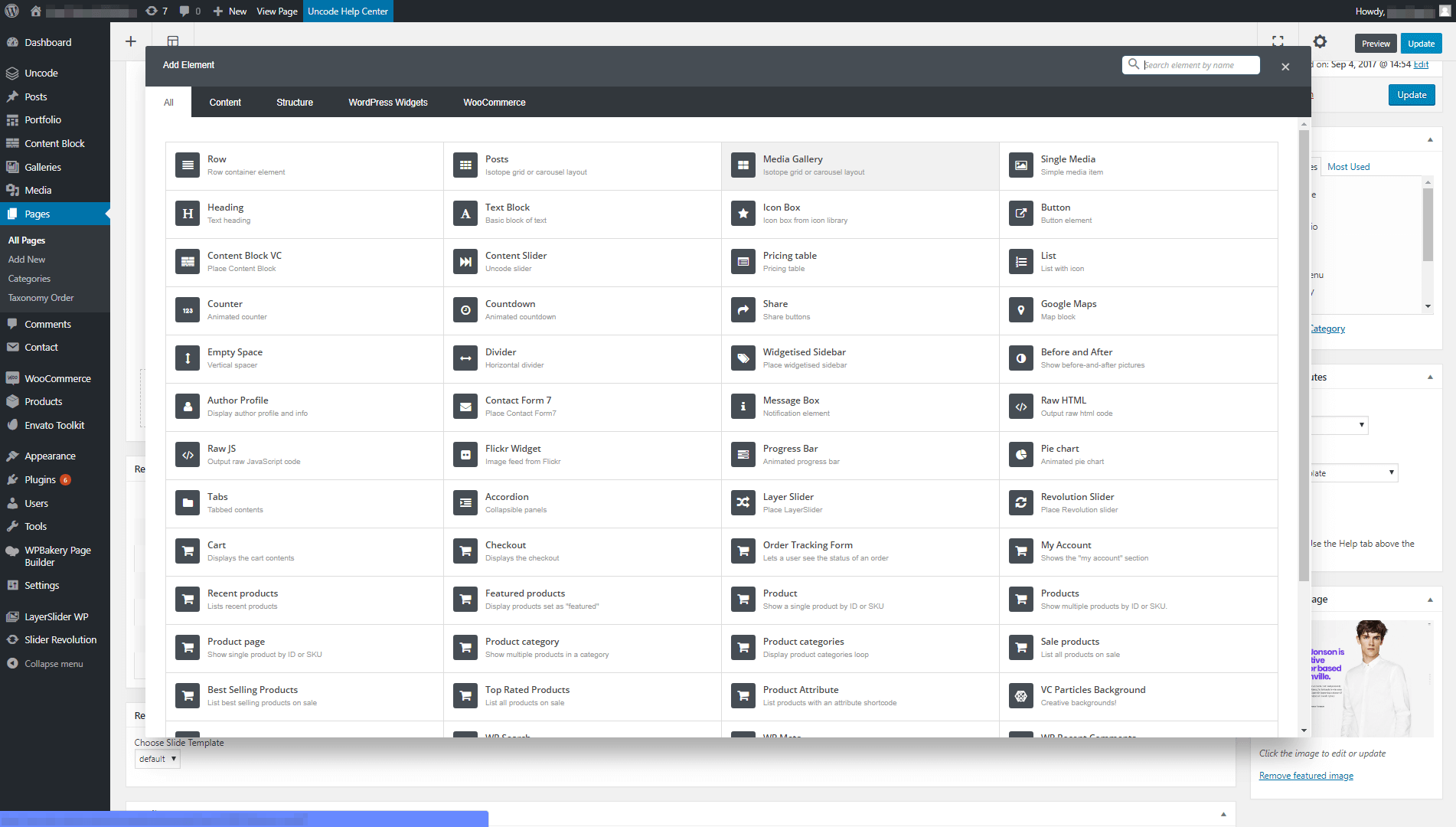Screen dimensions: 1456x827
Task: Click the blue Update button in toolbar
Action: (1421, 44)
